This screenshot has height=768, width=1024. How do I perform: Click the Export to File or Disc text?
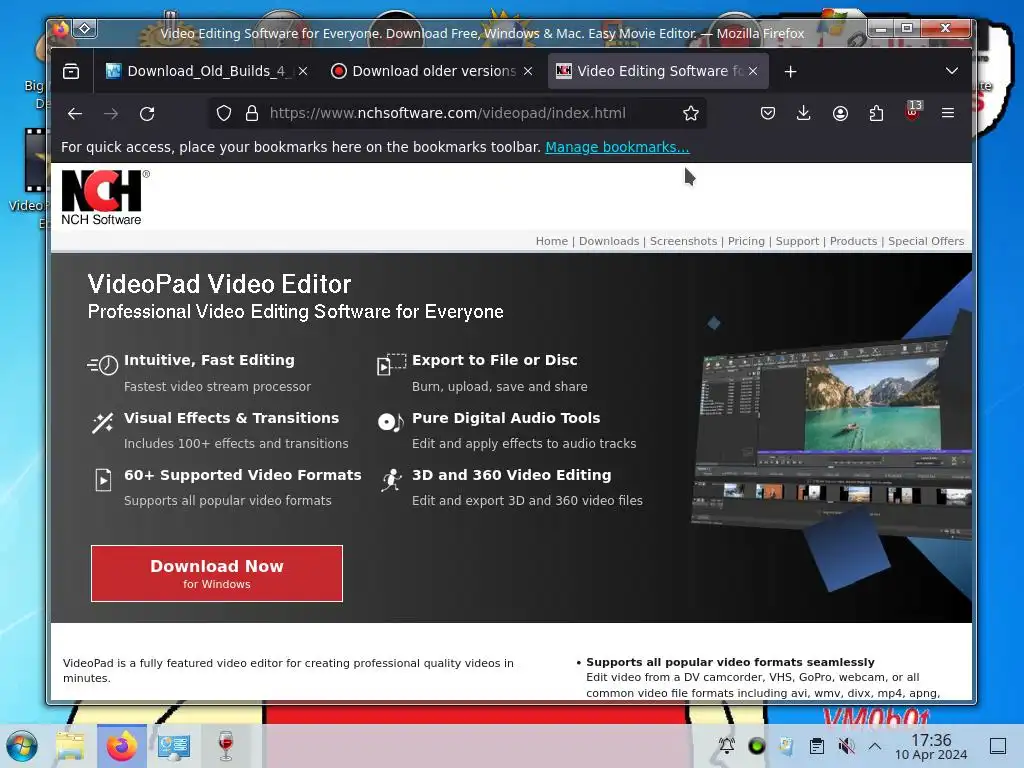(x=494, y=360)
